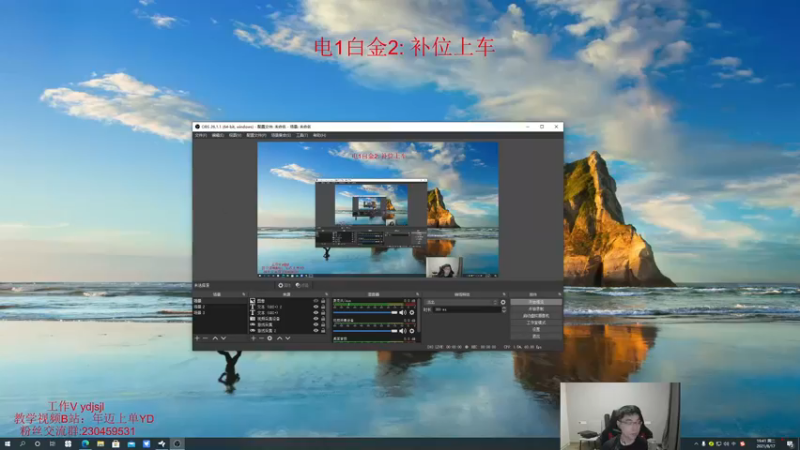
Task: Open source properties gear icon
Action: (x=270, y=338)
